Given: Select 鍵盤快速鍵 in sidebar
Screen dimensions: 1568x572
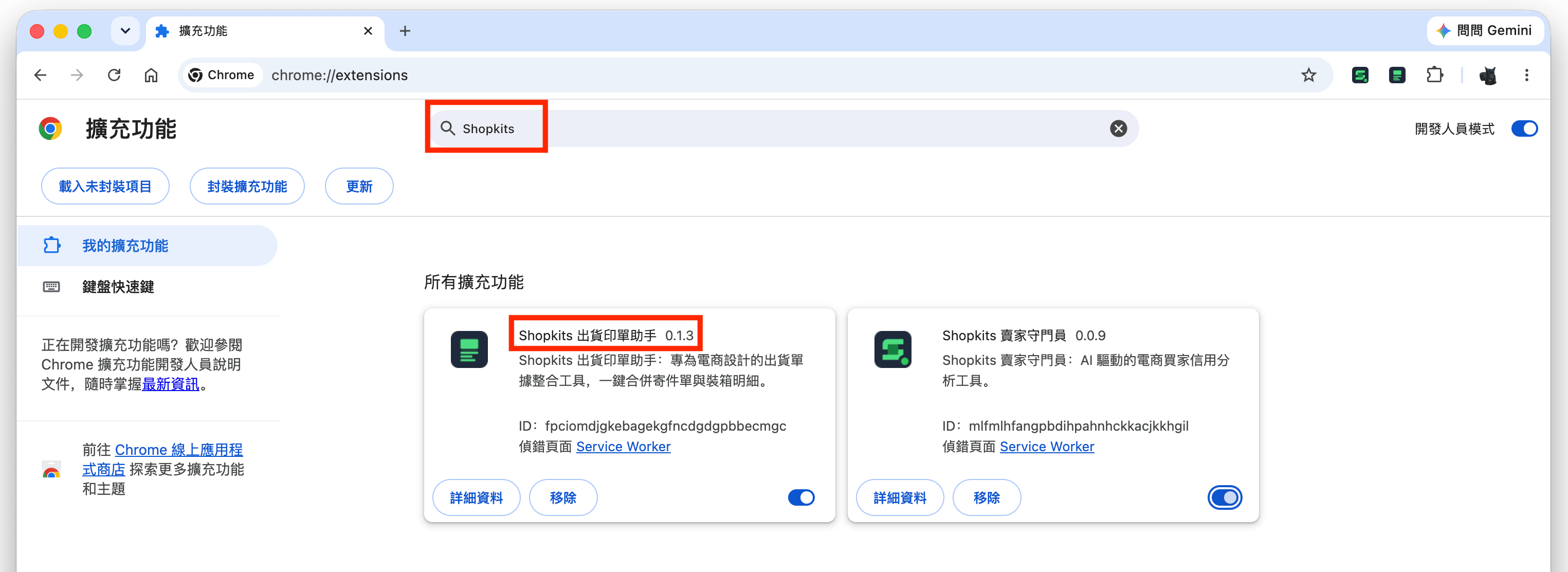Looking at the screenshot, I should (x=147, y=287).
